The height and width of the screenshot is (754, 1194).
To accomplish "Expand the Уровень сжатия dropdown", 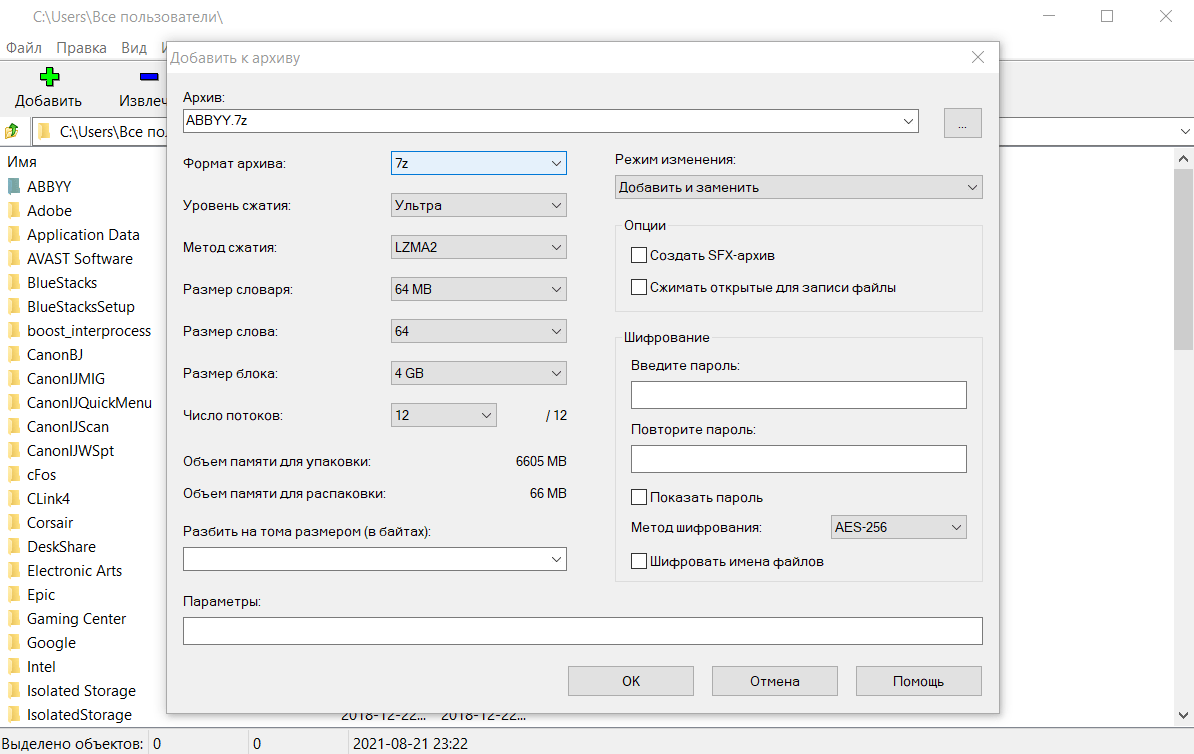I will coord(478,205).
